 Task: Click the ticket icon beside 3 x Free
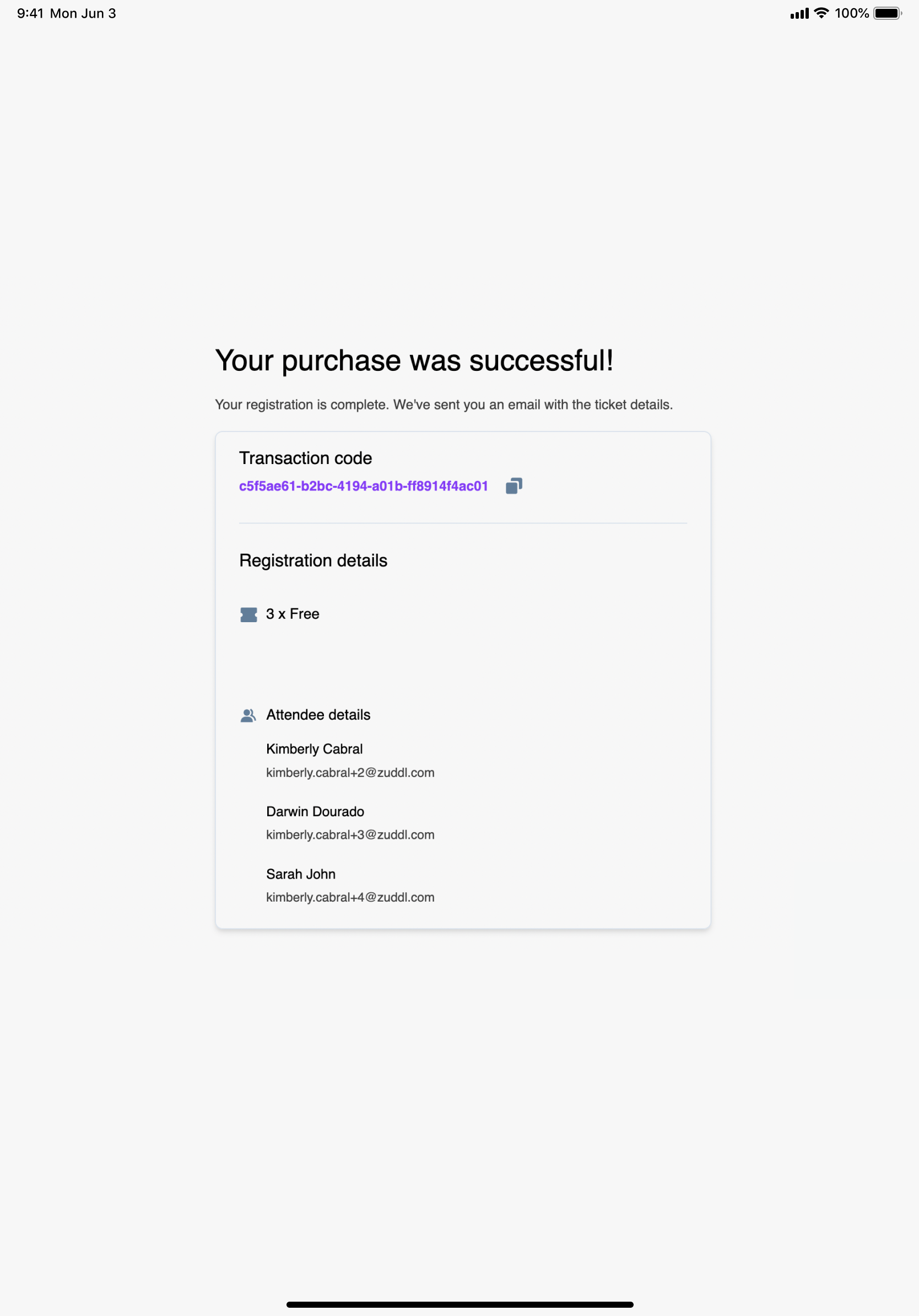248,614
